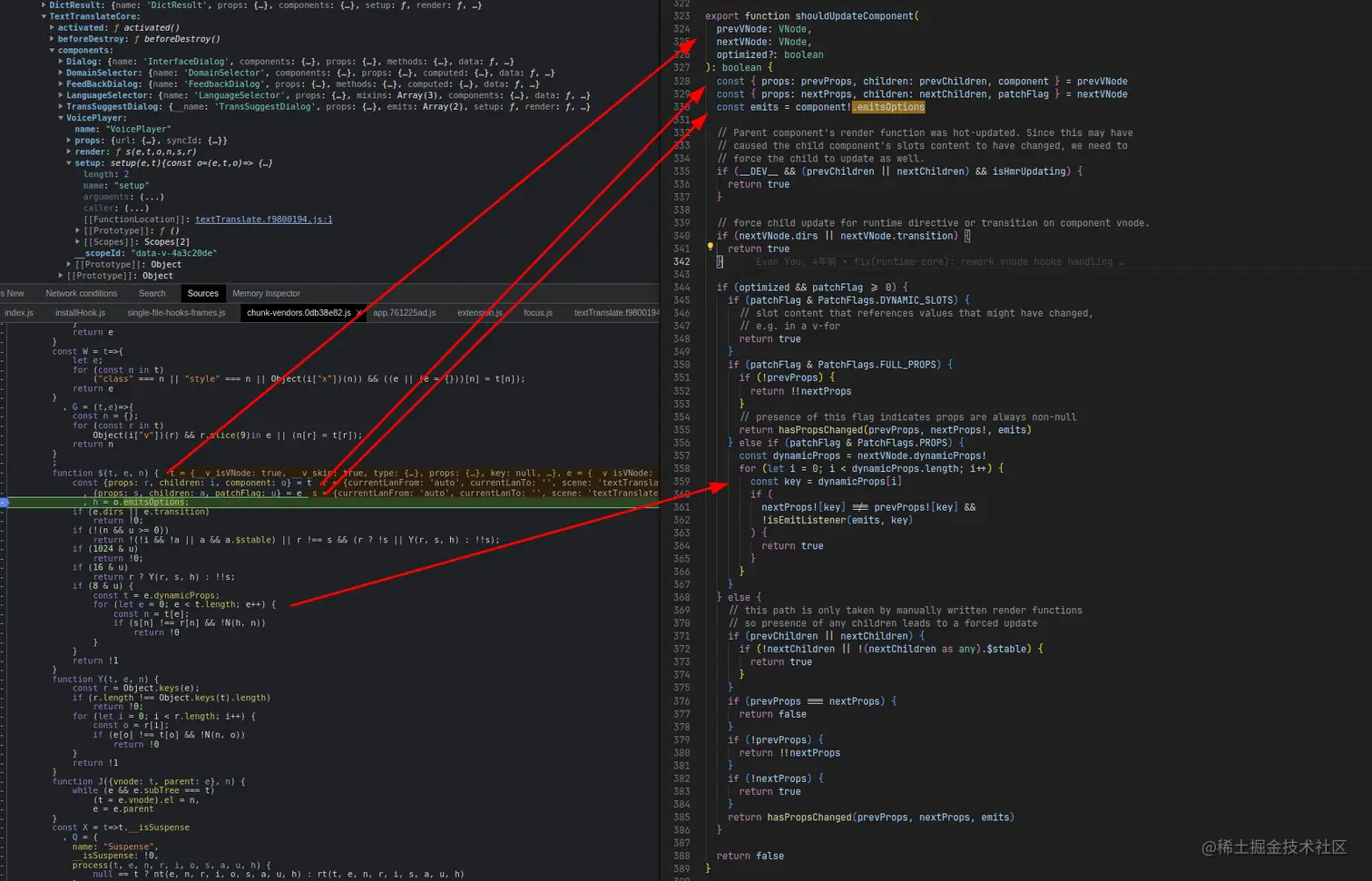
Task: Click line number 323 in the editor gutter
Action: point(681,16)
